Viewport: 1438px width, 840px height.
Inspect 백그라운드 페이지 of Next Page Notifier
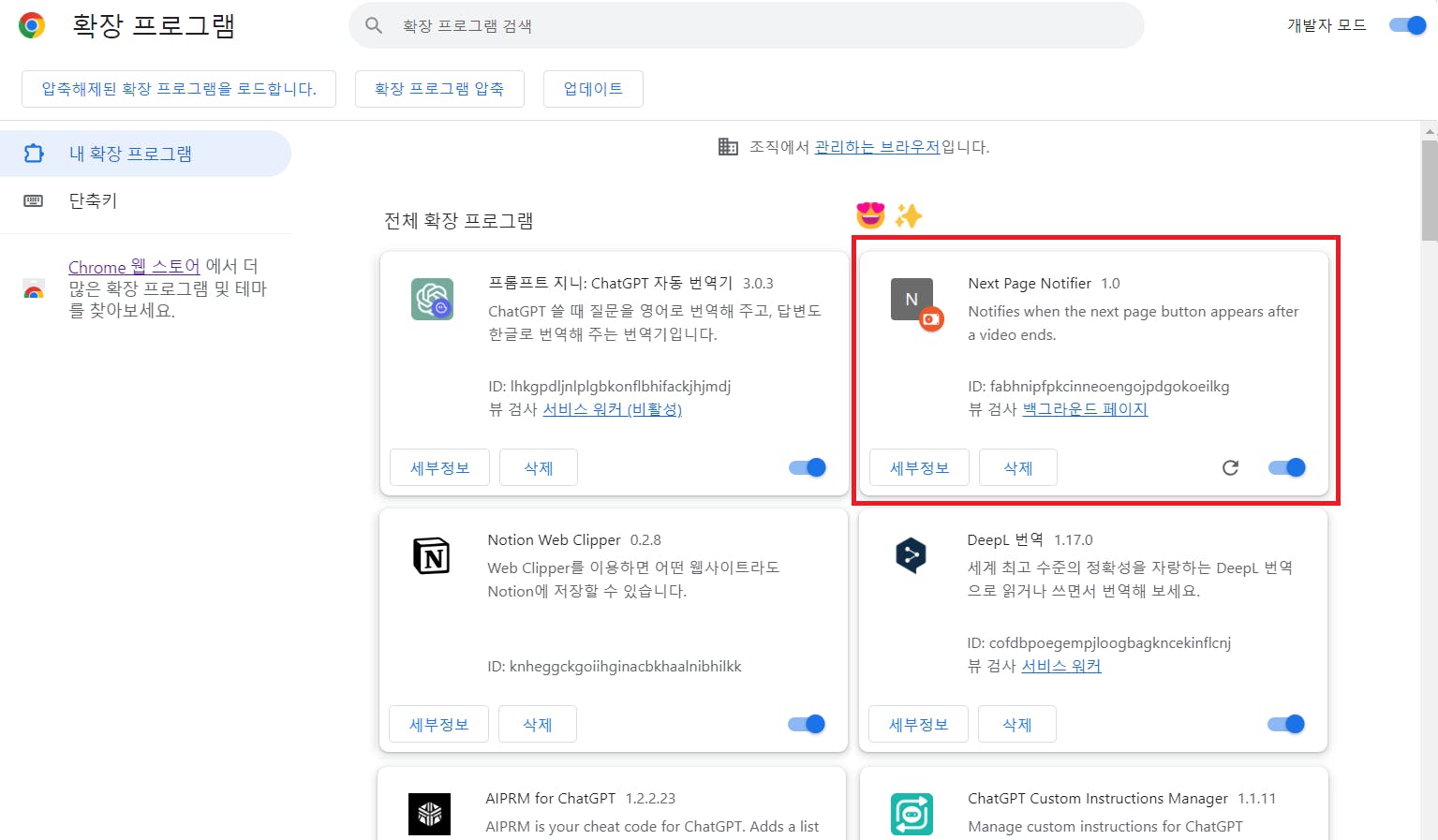click(1085, 409)
